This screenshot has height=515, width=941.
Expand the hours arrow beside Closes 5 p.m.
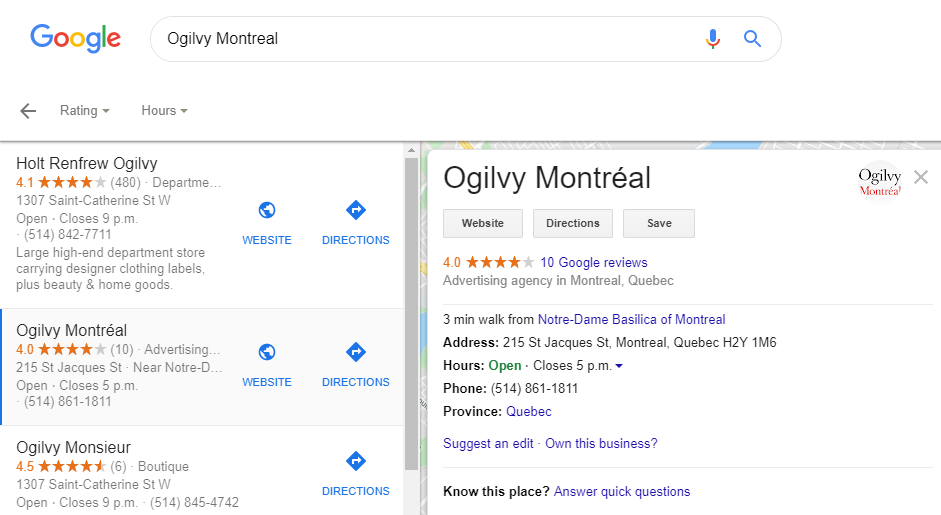619,366
